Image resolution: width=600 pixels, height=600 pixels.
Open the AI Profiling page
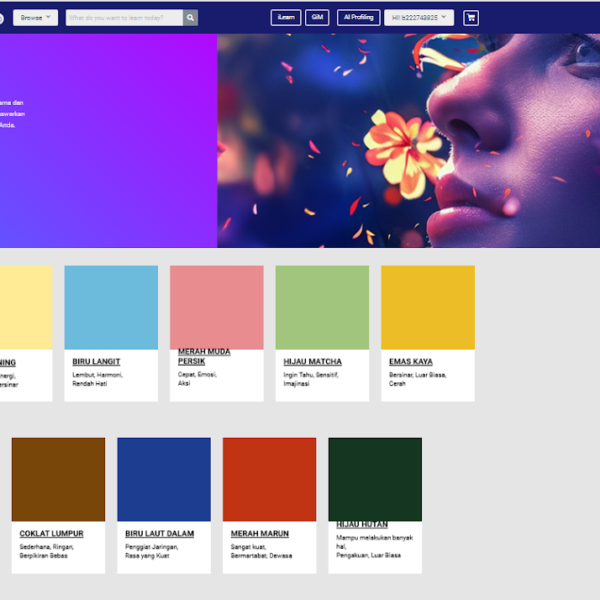[x=359, y=18]
